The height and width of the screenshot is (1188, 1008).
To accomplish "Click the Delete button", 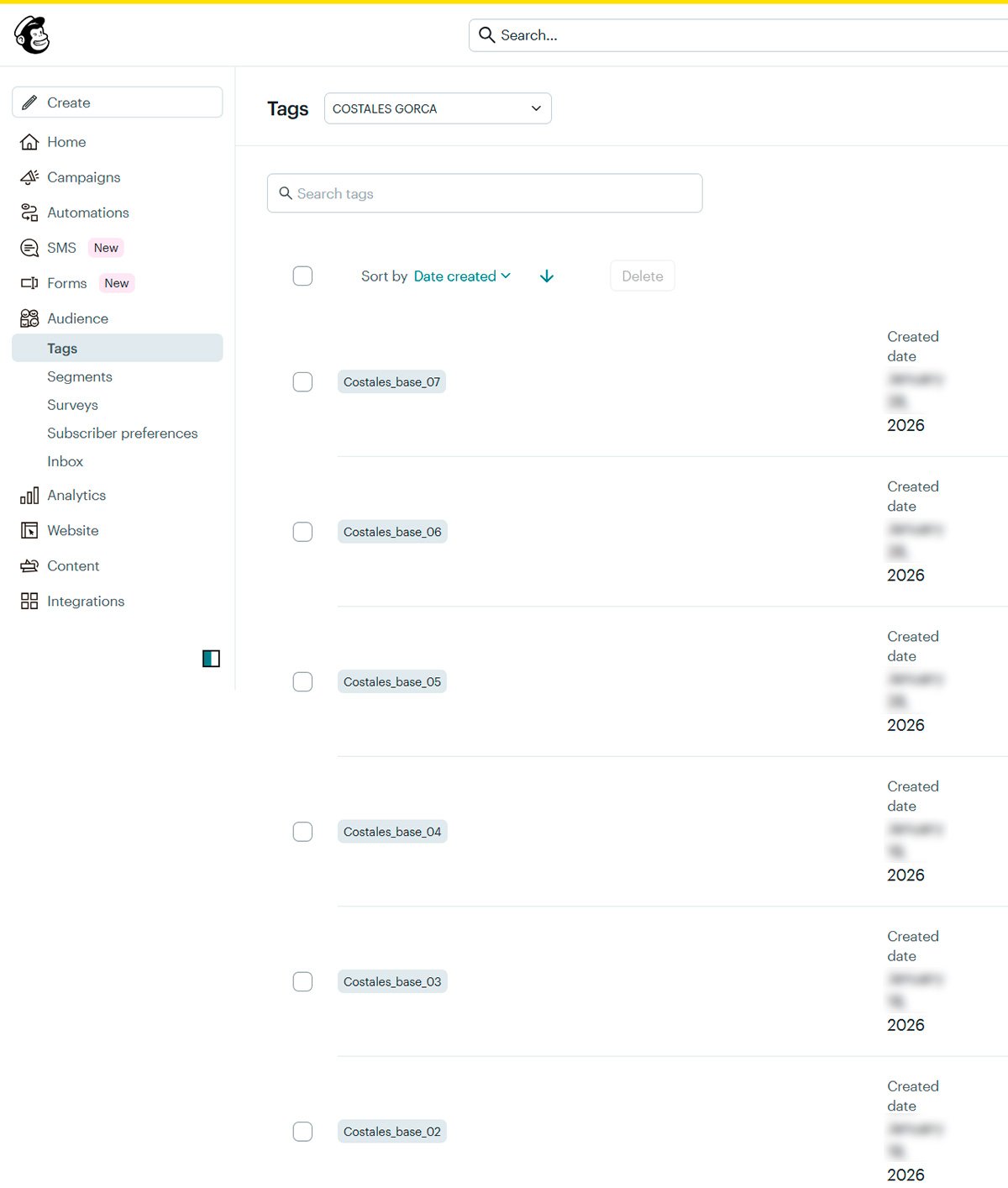I will (x=642, y=276).
